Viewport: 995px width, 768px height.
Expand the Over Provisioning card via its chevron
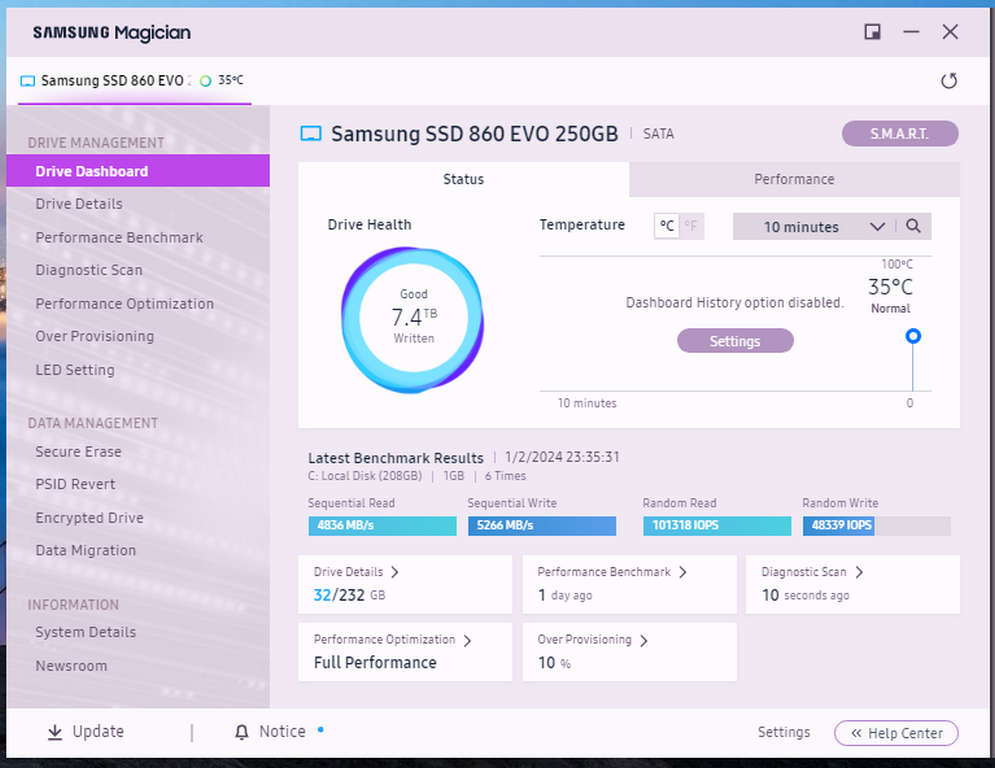(x=645, y=639)
